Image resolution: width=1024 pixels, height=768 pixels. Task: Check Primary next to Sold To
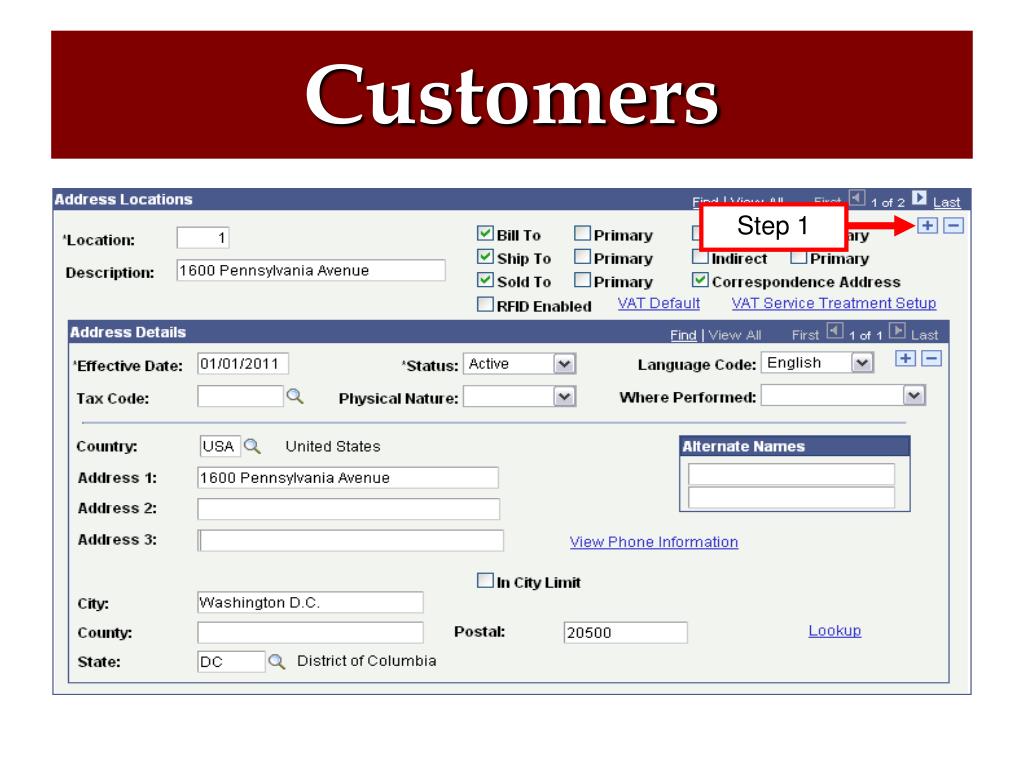coord(582,280)
